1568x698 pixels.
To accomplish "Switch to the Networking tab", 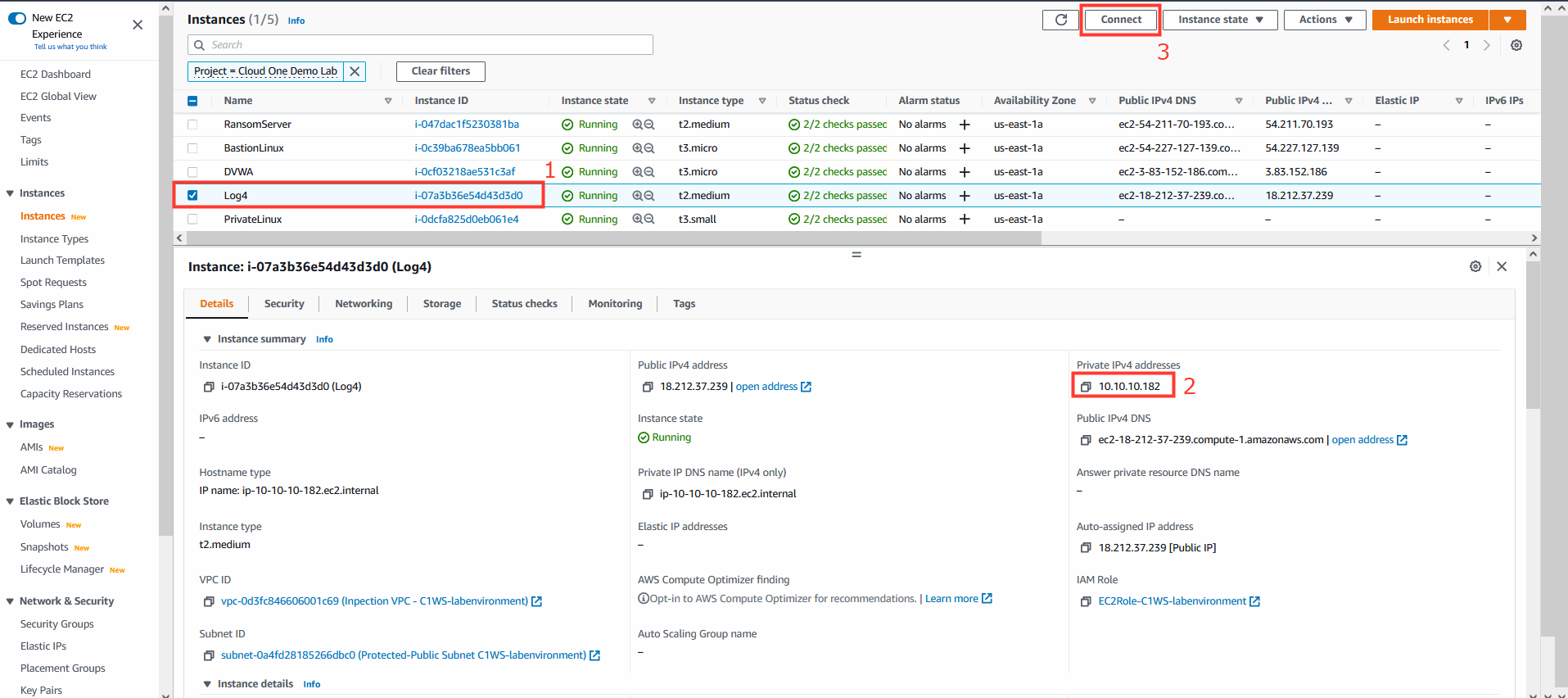I will click(x=364, y=304).
